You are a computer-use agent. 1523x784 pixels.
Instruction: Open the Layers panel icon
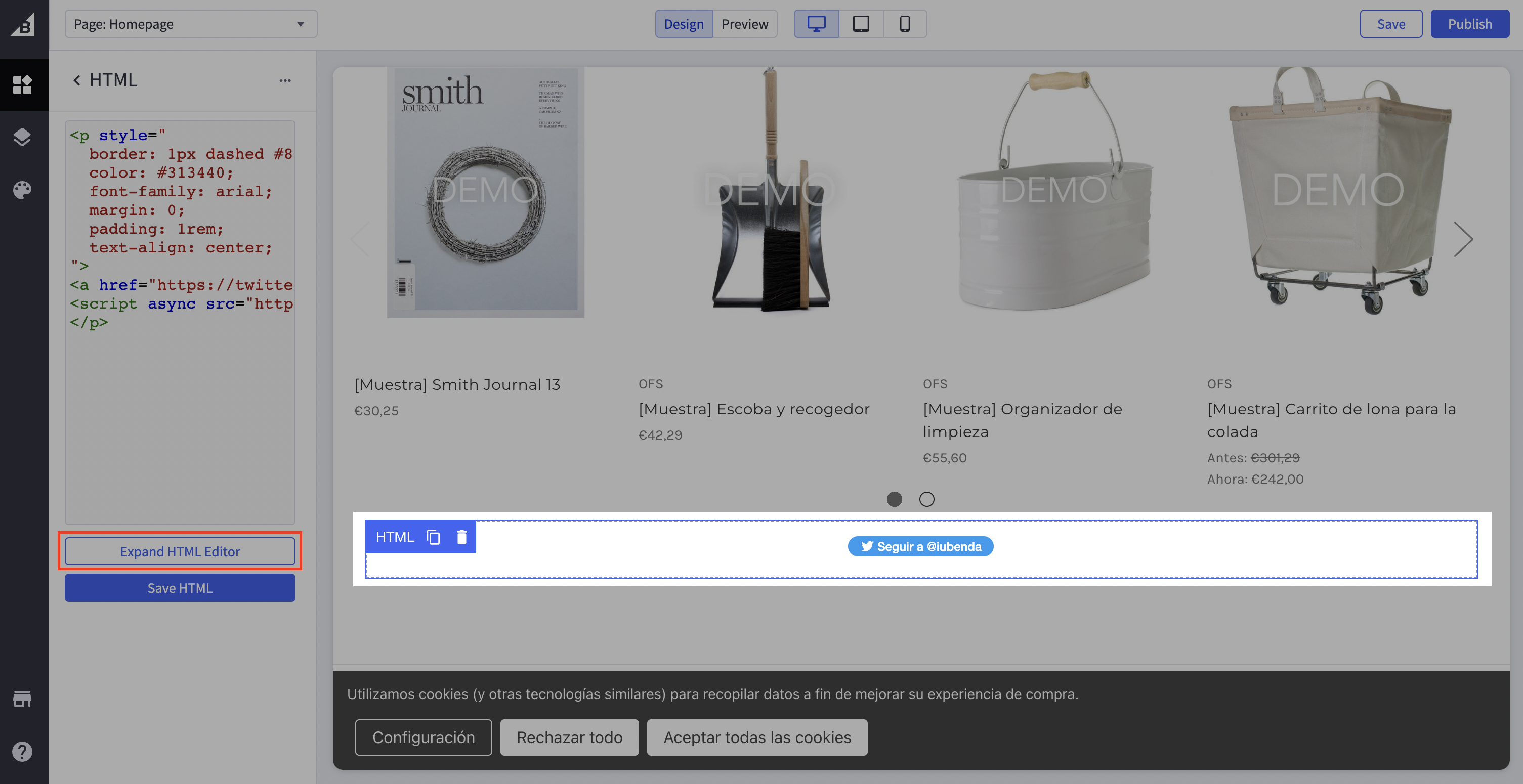22,137
